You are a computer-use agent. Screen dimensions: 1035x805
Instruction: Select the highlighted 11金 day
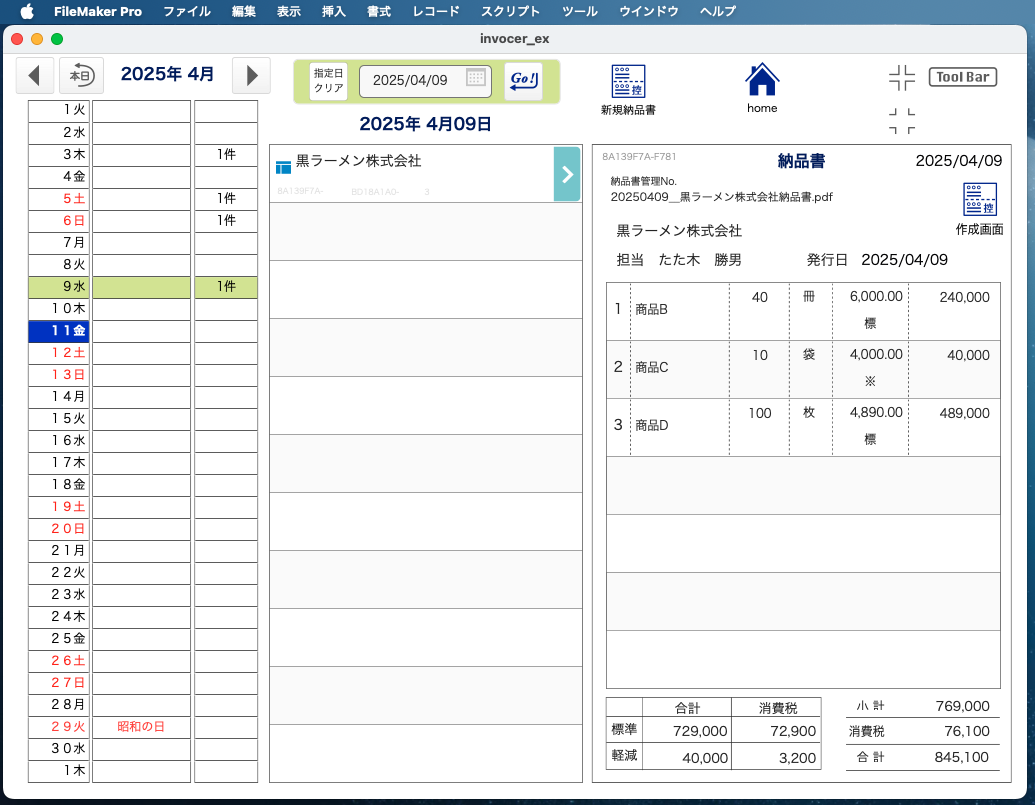59,331
